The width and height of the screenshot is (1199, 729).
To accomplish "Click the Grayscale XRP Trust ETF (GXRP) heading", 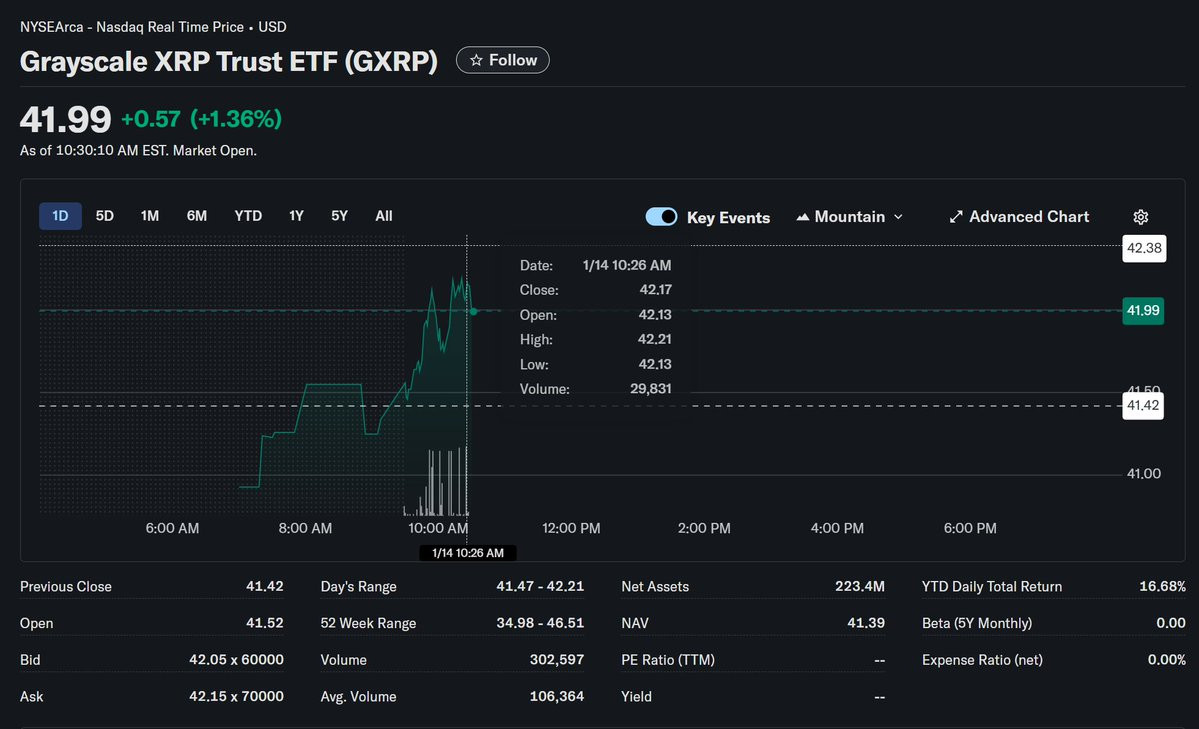I will (x=229, y=61).
